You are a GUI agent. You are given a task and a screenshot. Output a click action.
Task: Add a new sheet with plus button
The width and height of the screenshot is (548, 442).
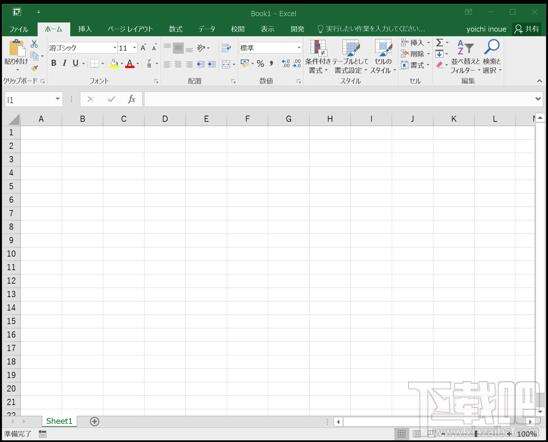pyautogui.click(x=94, y=421)
